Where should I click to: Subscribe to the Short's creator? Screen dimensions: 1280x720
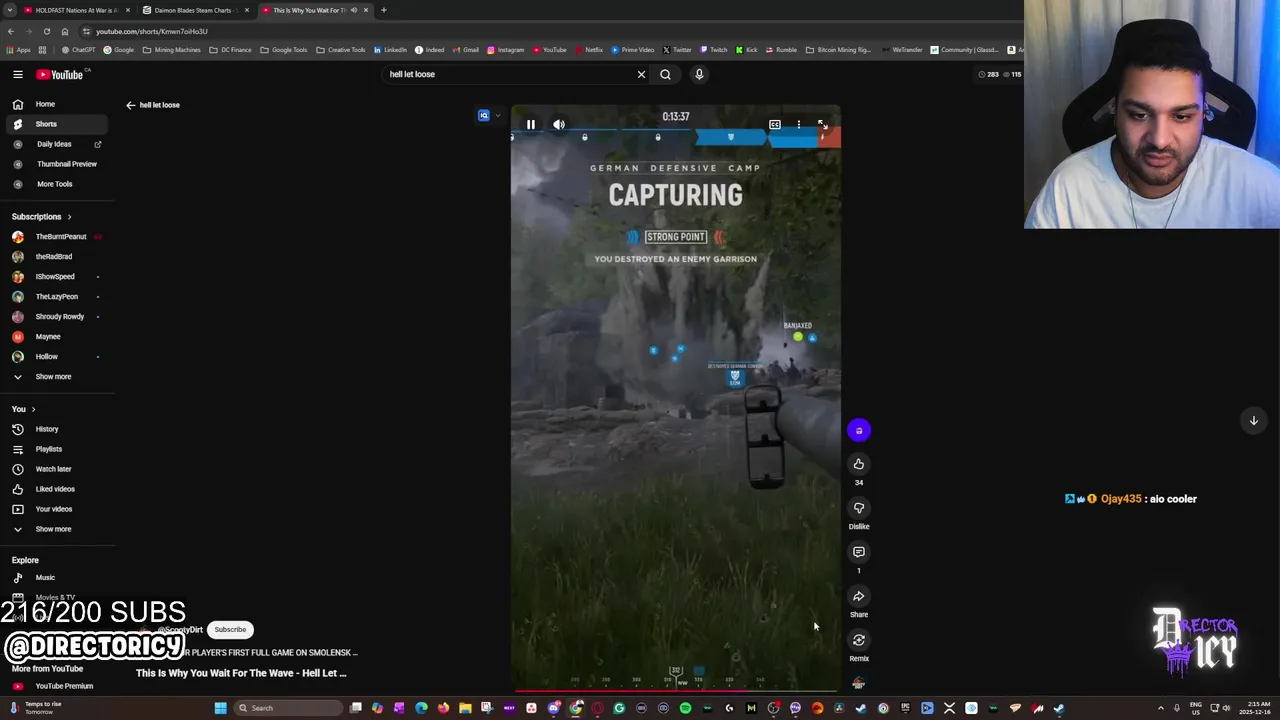point(230,630)
